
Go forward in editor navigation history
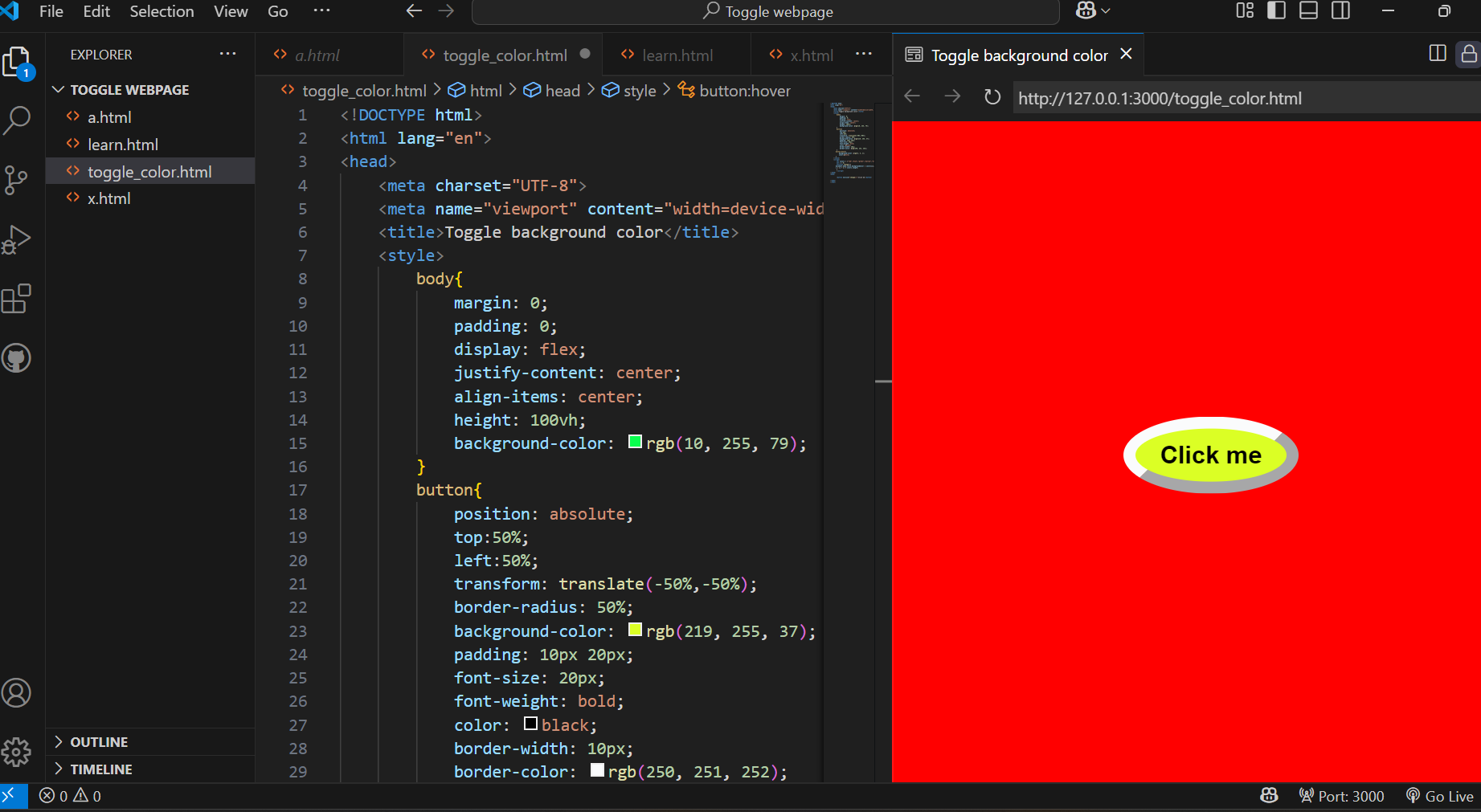pyautogui.click(x=446, y=10)
